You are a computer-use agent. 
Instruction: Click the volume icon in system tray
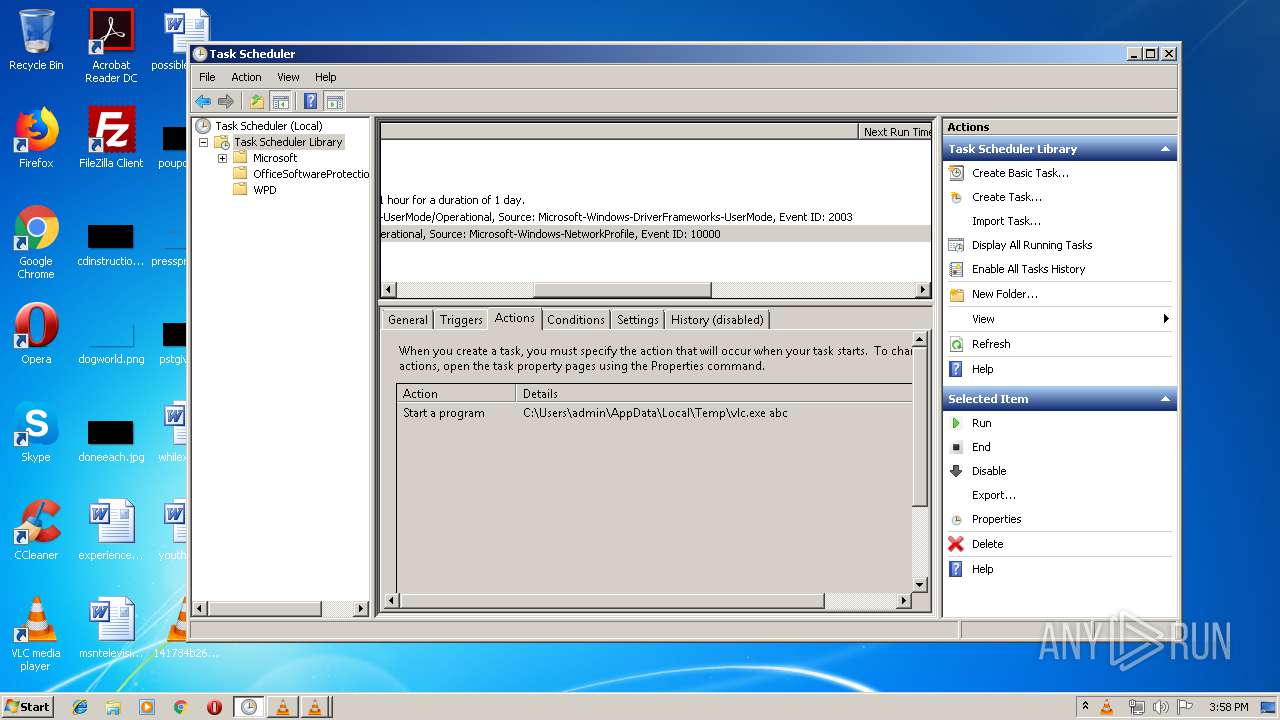coord(1161,707)
